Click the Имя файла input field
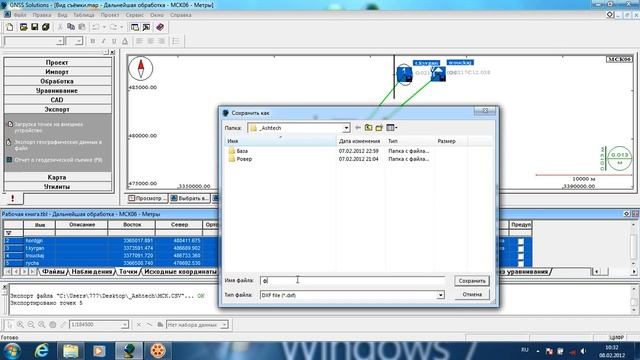 coord(353,281)
